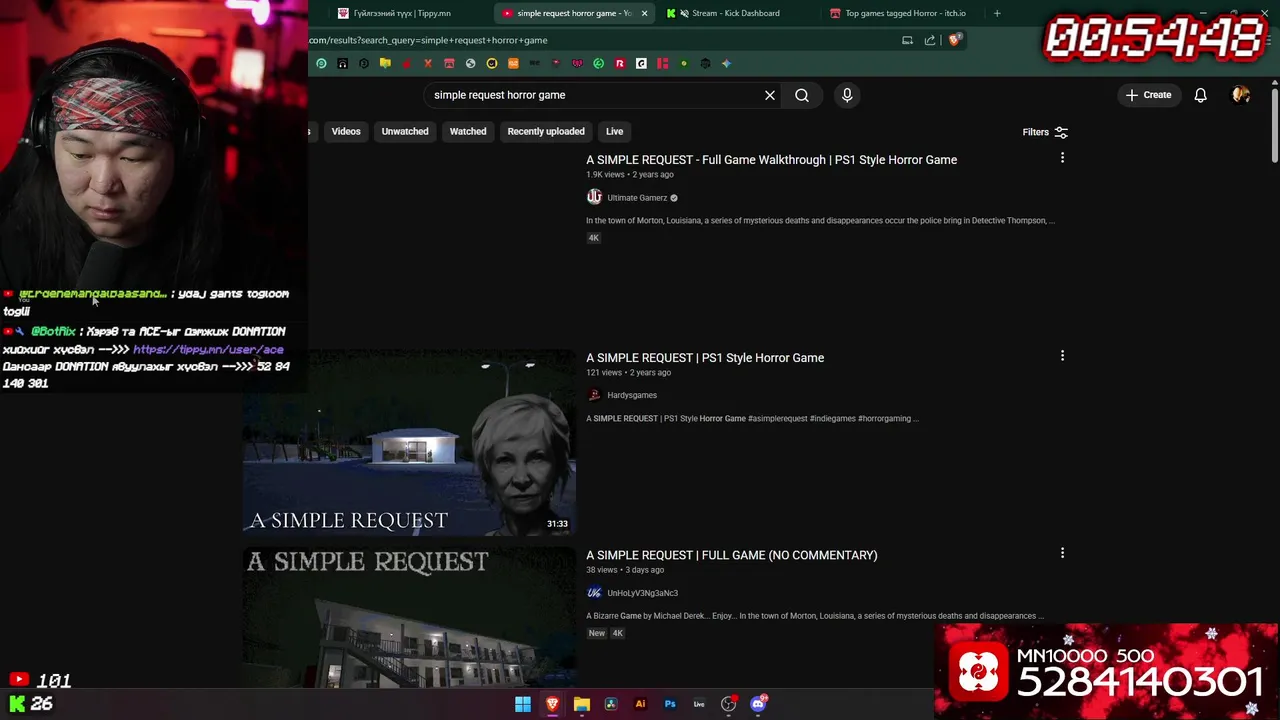Click the Hardysgames channel avatar
This screenshot has height=720, width=1280.
tap(594, 395)
